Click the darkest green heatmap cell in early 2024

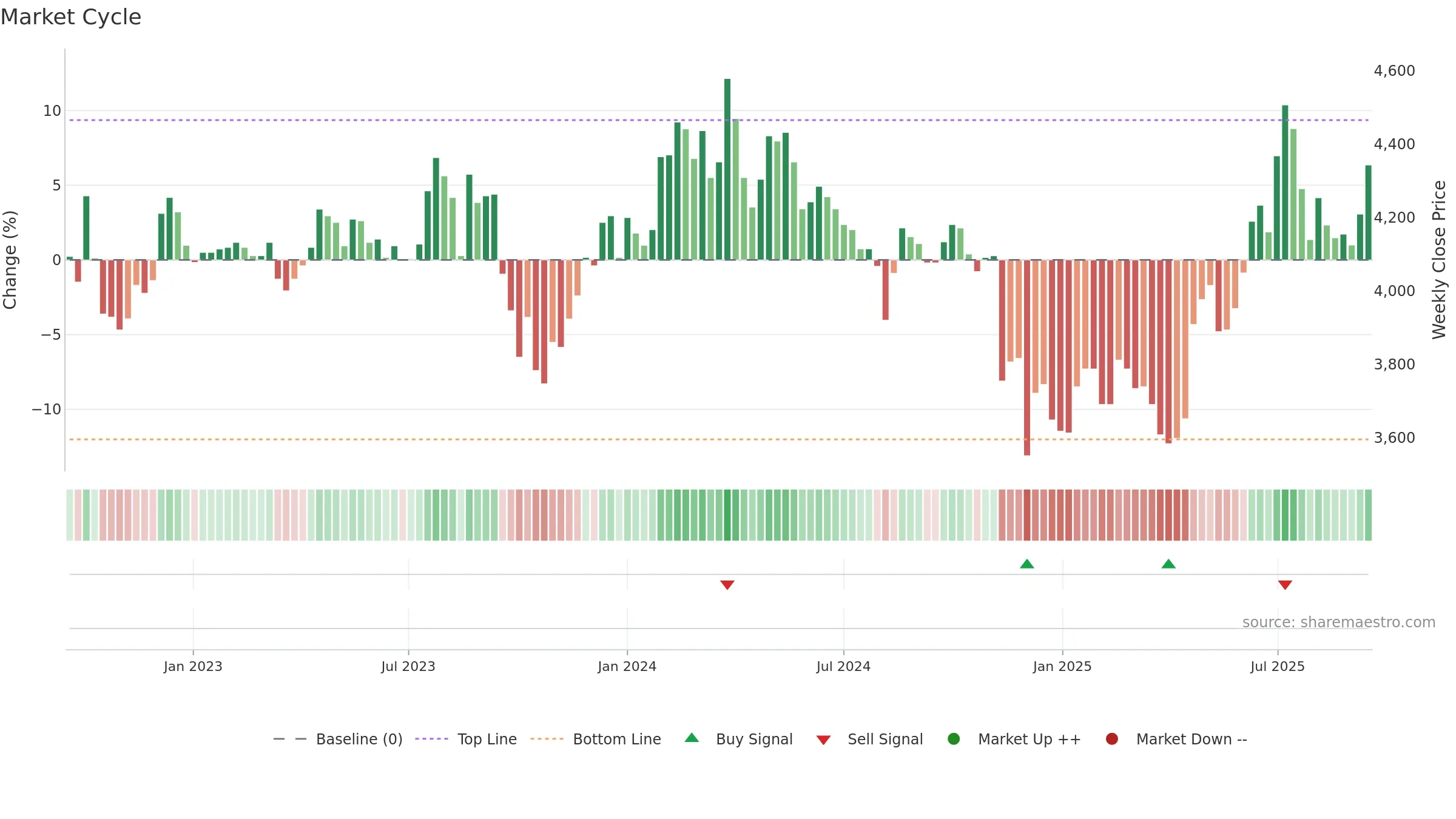pos(727,515)
